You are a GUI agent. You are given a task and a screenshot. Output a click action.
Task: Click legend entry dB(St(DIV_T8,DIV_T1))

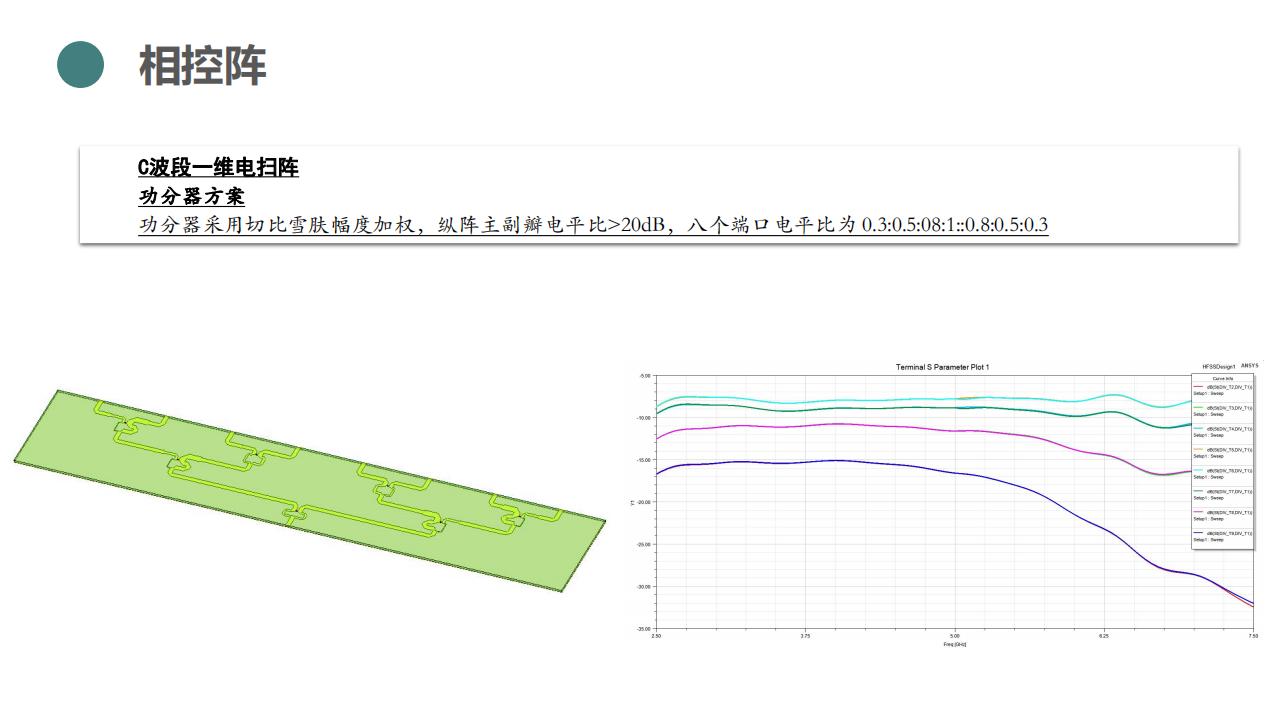point(1229,512)
